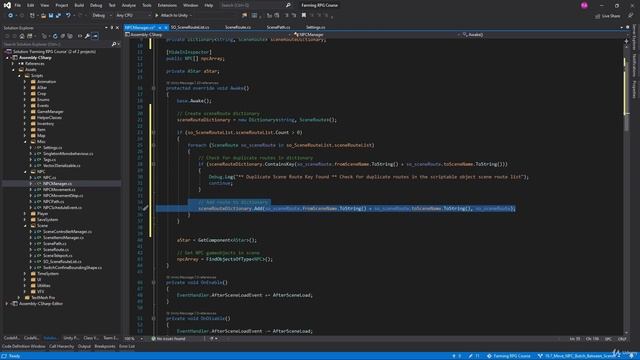Screen dimensions: 640x360
Task: Switch to the SO_SceneRouteList.cs tab
Action: [x=190, y=27]
